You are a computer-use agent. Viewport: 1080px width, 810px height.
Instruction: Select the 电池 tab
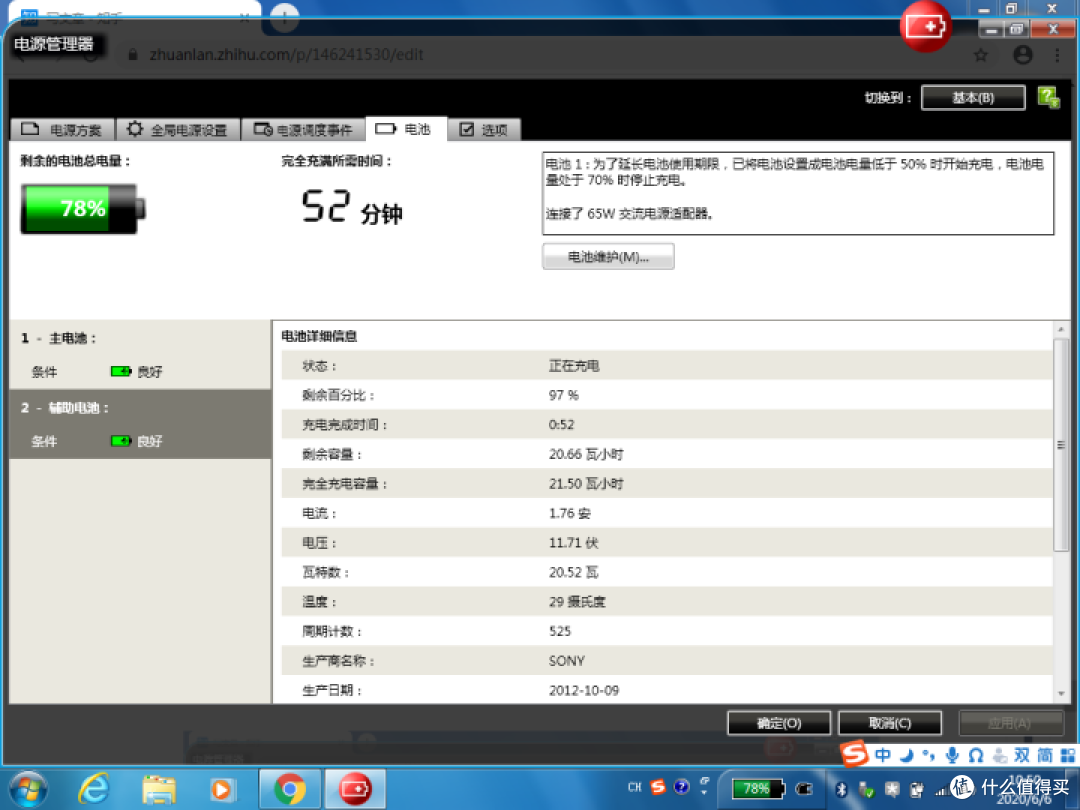point(406,129)
